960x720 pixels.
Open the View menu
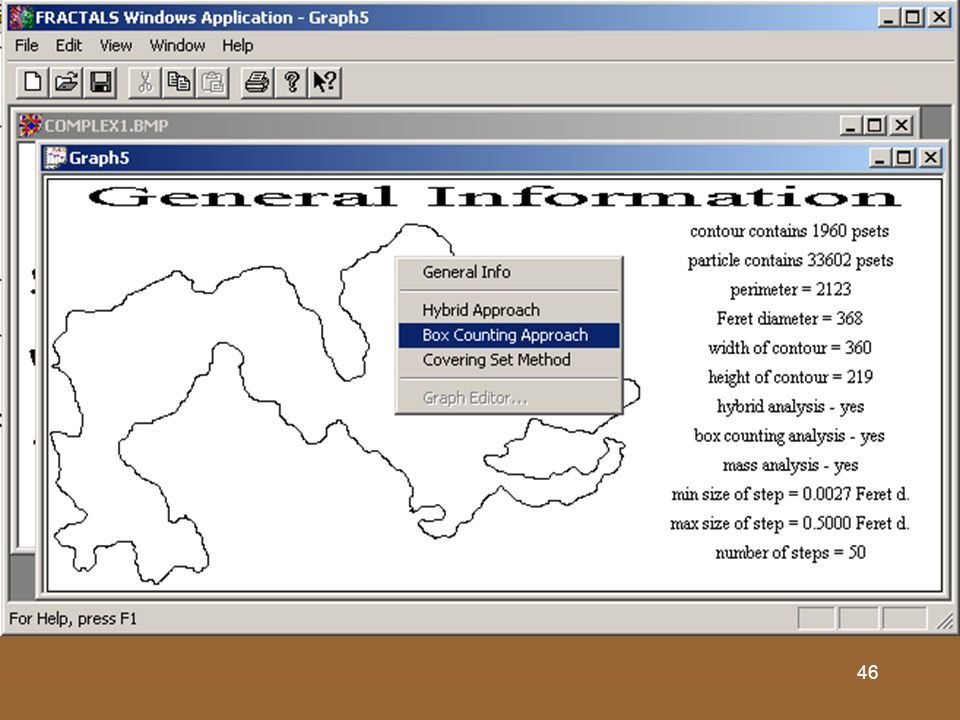(116, 46)
